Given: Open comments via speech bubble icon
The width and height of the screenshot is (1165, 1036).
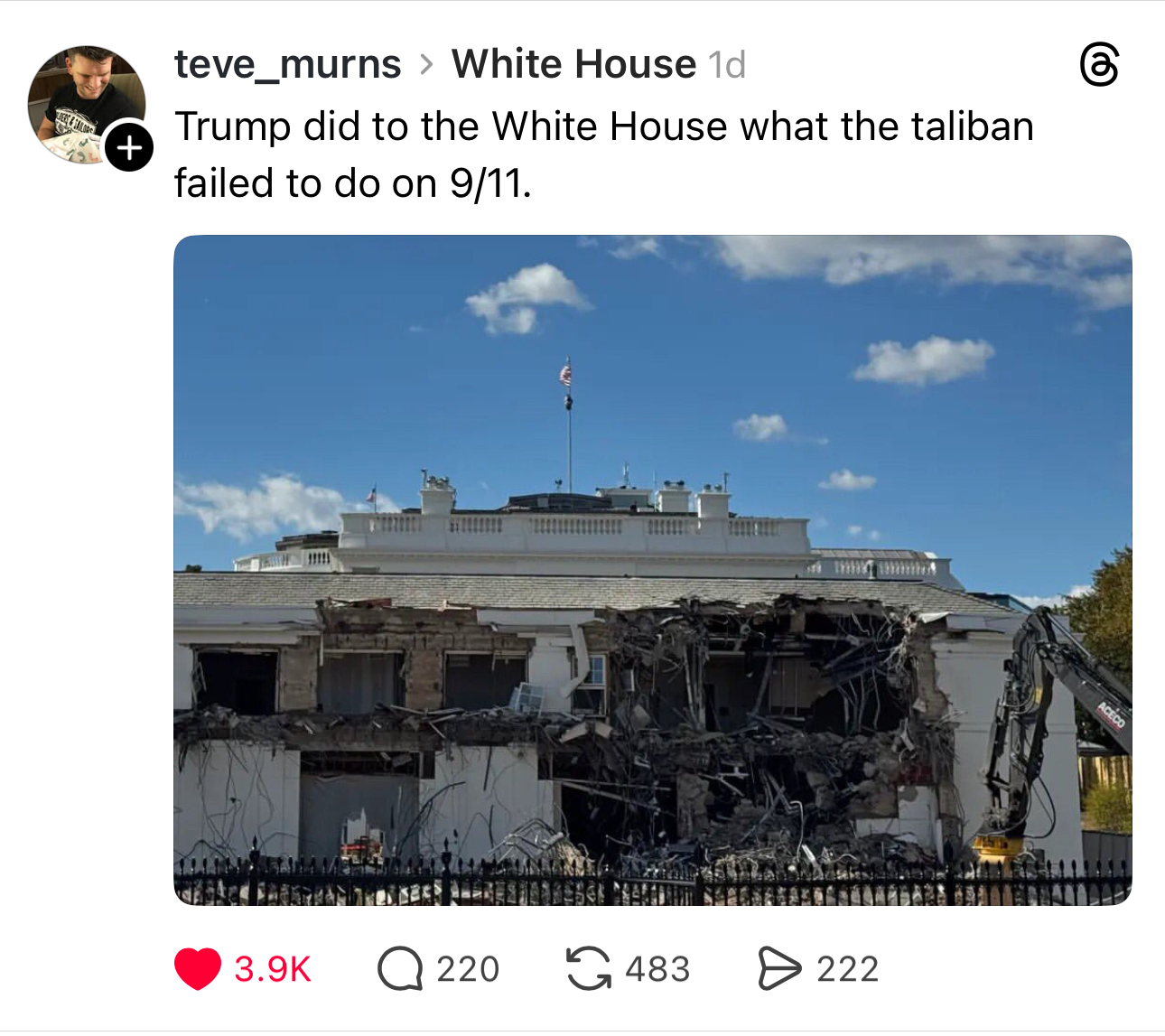Looking at the screenshot, I should (400, 969).
